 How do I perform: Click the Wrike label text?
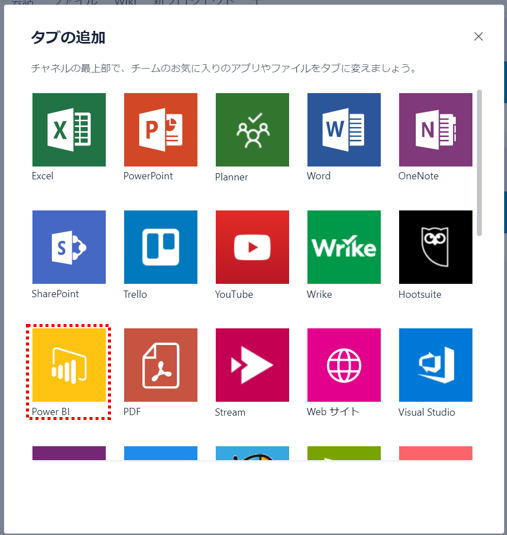pos(319,294)
